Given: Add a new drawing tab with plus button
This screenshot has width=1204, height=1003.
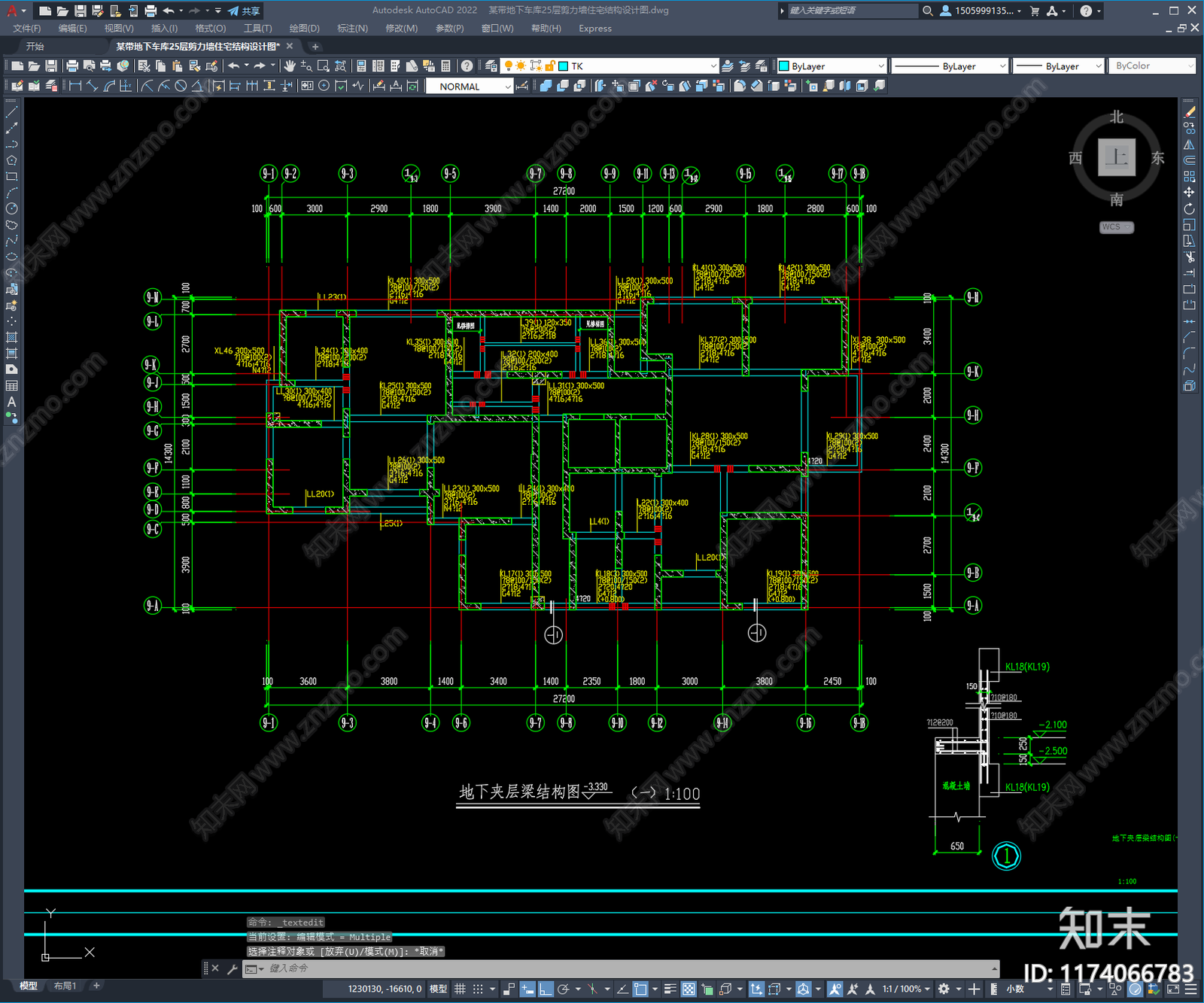Looking at the screenshot, I should (x=315, y=47).
